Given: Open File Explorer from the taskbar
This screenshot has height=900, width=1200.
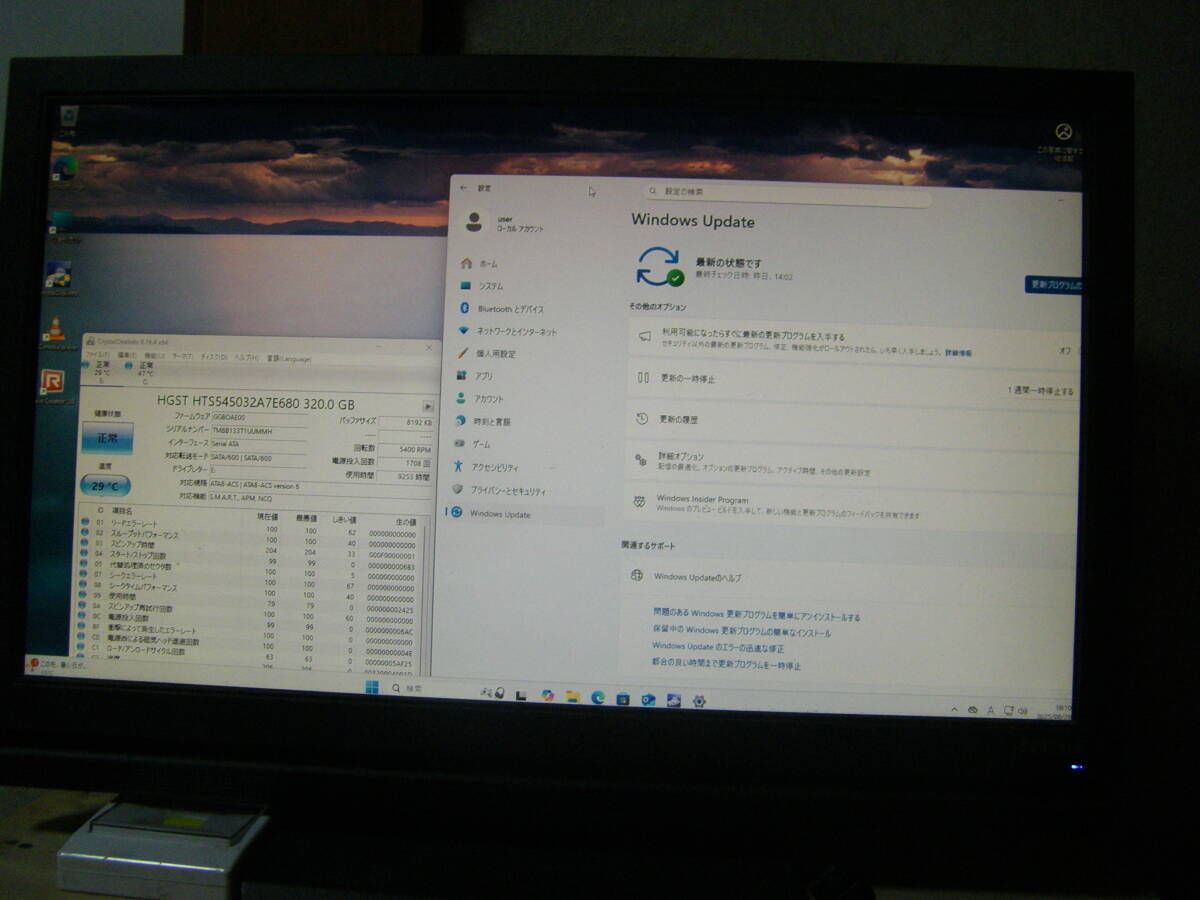Looking at the screenshot, I should [x=573, y=696].
